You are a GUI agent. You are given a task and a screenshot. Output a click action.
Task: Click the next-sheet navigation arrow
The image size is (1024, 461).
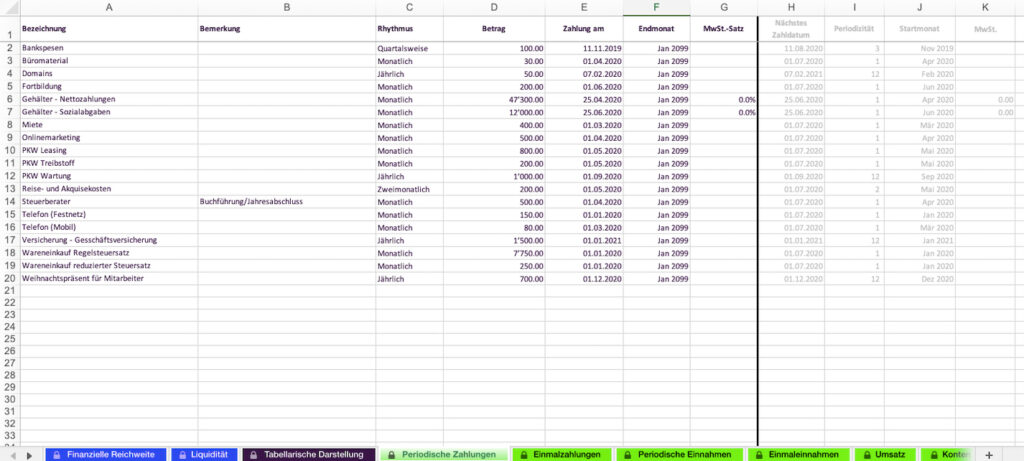[29, 455]
